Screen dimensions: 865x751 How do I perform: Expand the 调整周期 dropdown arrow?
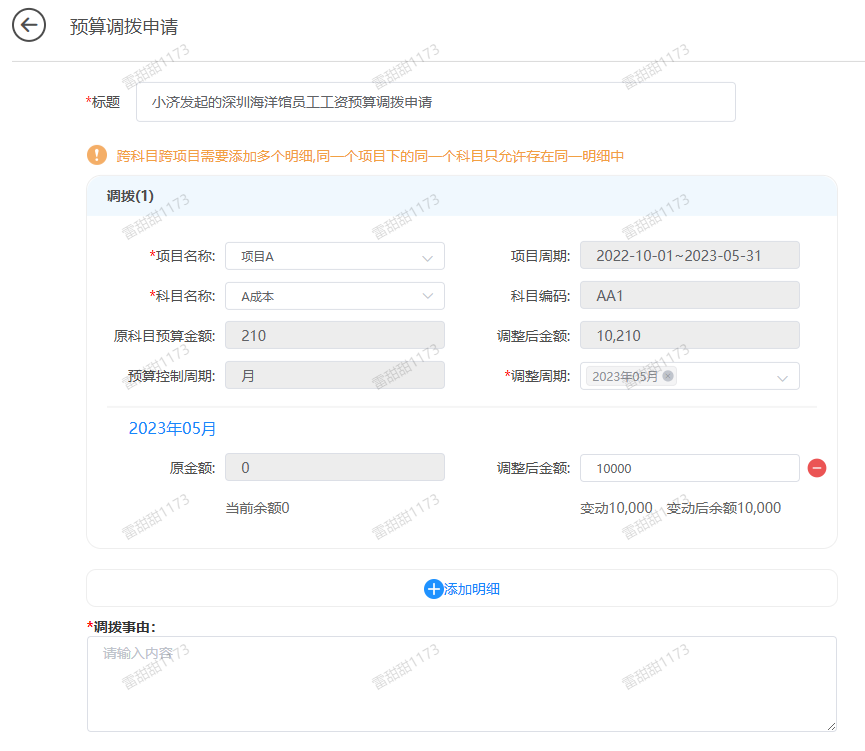tap(782, 378)
